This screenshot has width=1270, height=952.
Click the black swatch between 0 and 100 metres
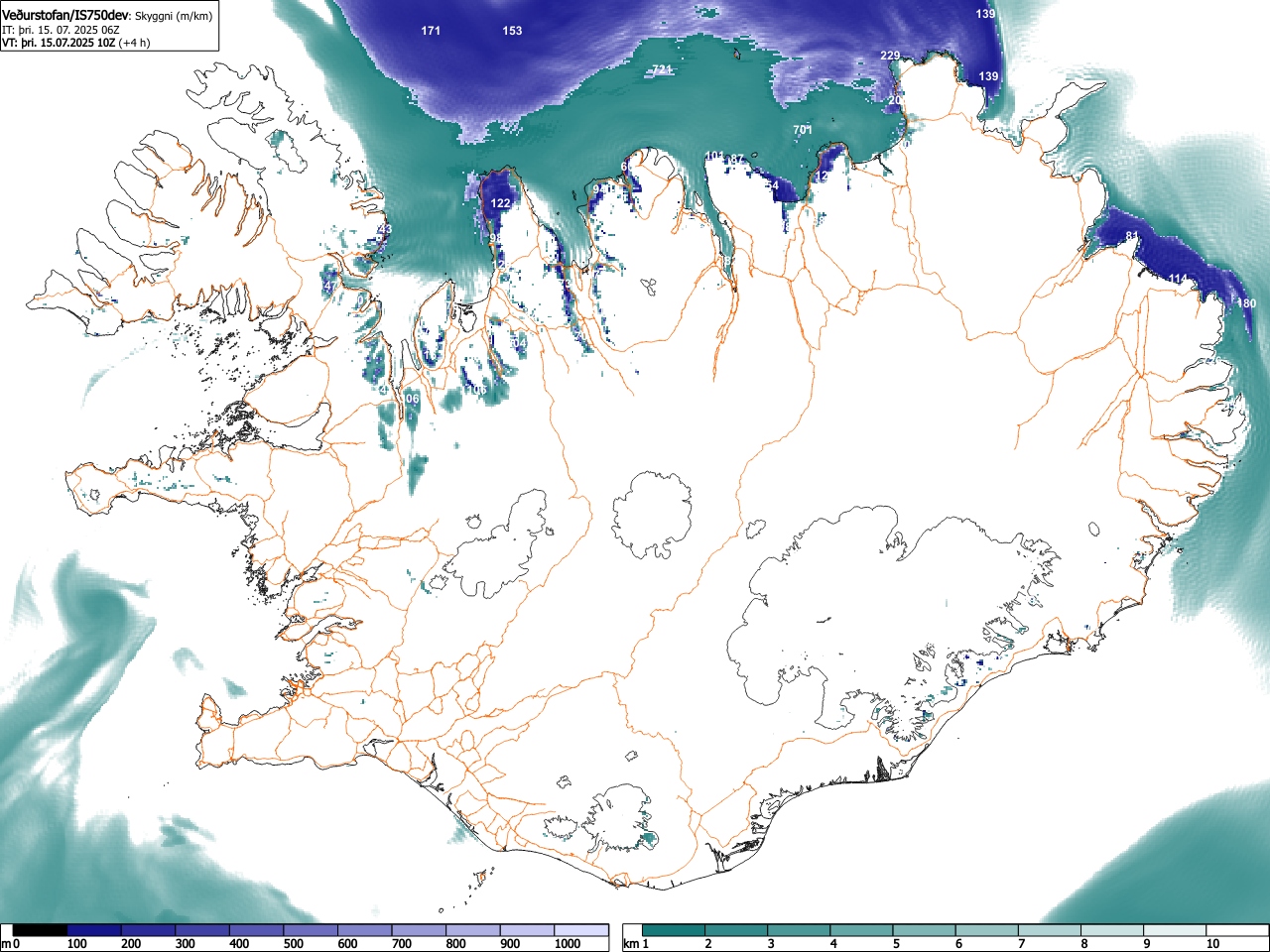point(41,930)
